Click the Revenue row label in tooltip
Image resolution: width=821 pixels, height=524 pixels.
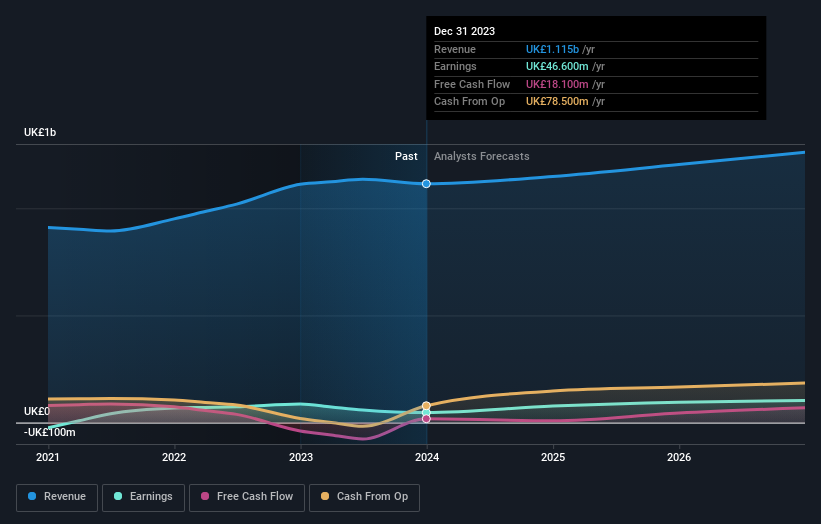455,49
